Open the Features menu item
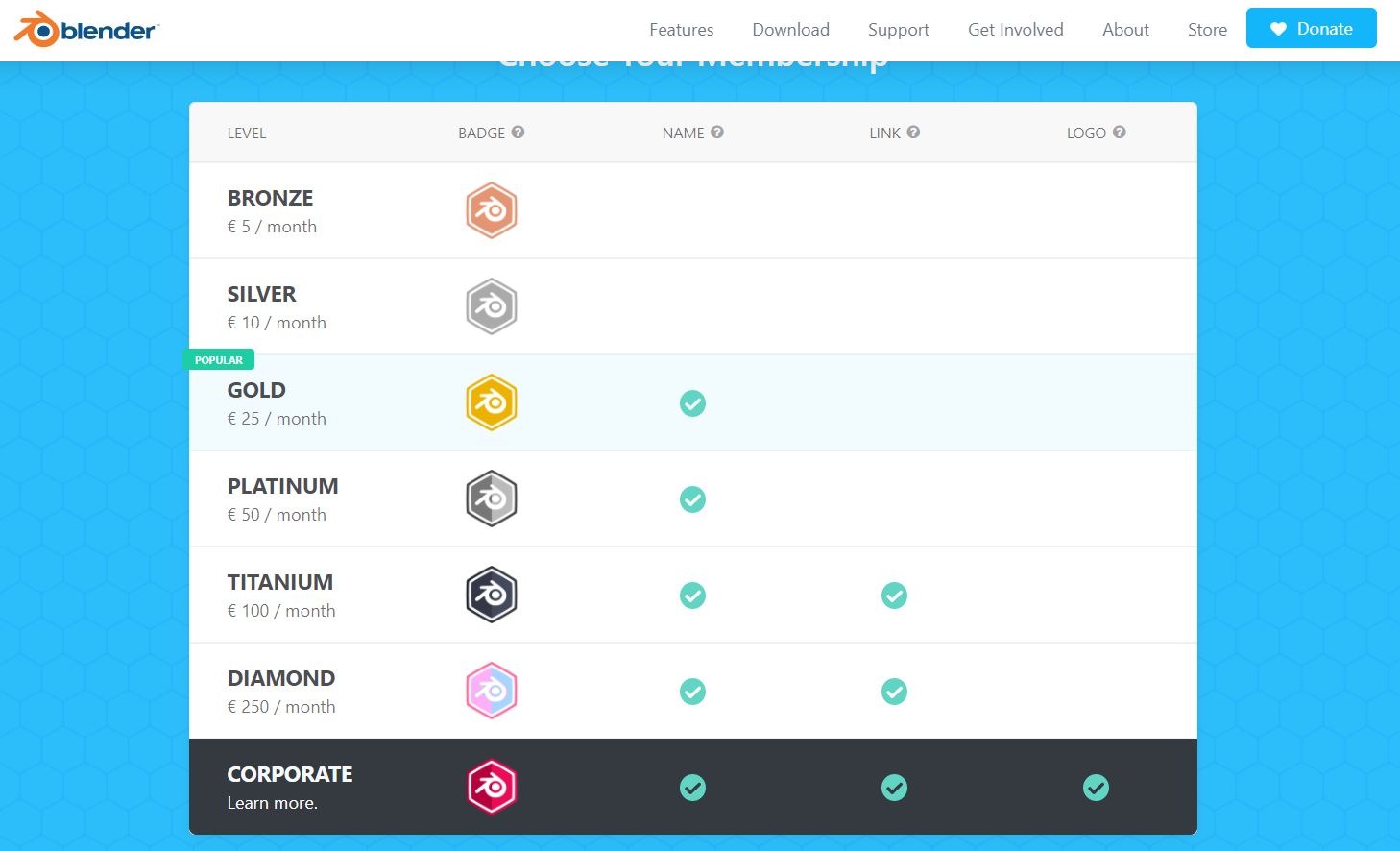The height and width of the screenshot is (851, 1400). [682, 30]
